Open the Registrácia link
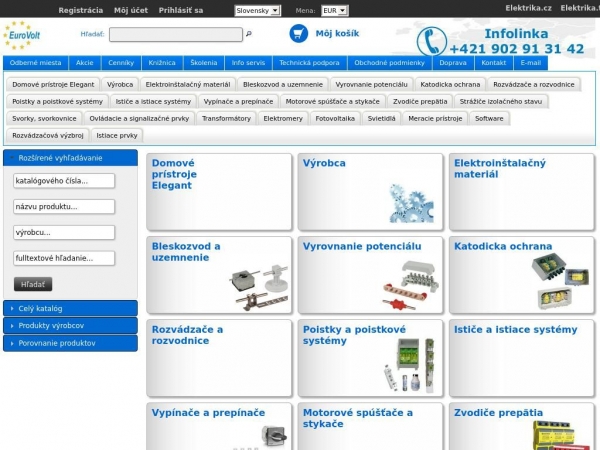The image size is (600, 450). 81,10
